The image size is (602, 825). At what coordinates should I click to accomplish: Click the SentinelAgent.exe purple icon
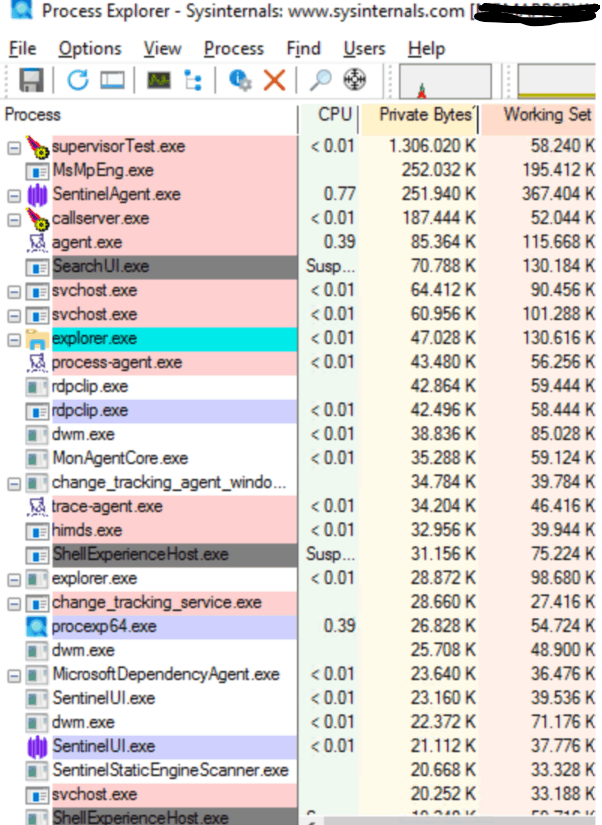(37, 195)
